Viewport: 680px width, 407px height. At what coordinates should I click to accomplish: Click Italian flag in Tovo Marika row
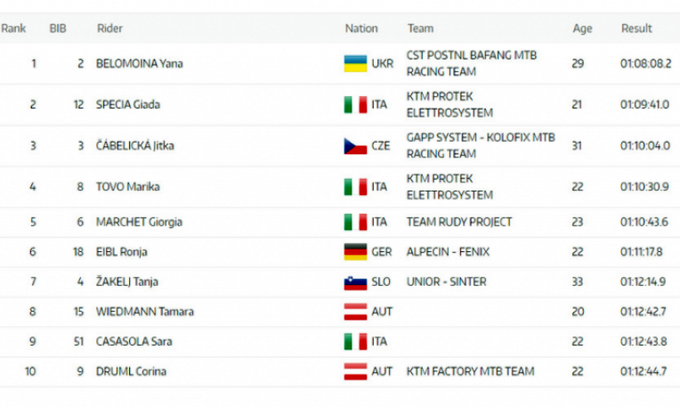[352, 187]
